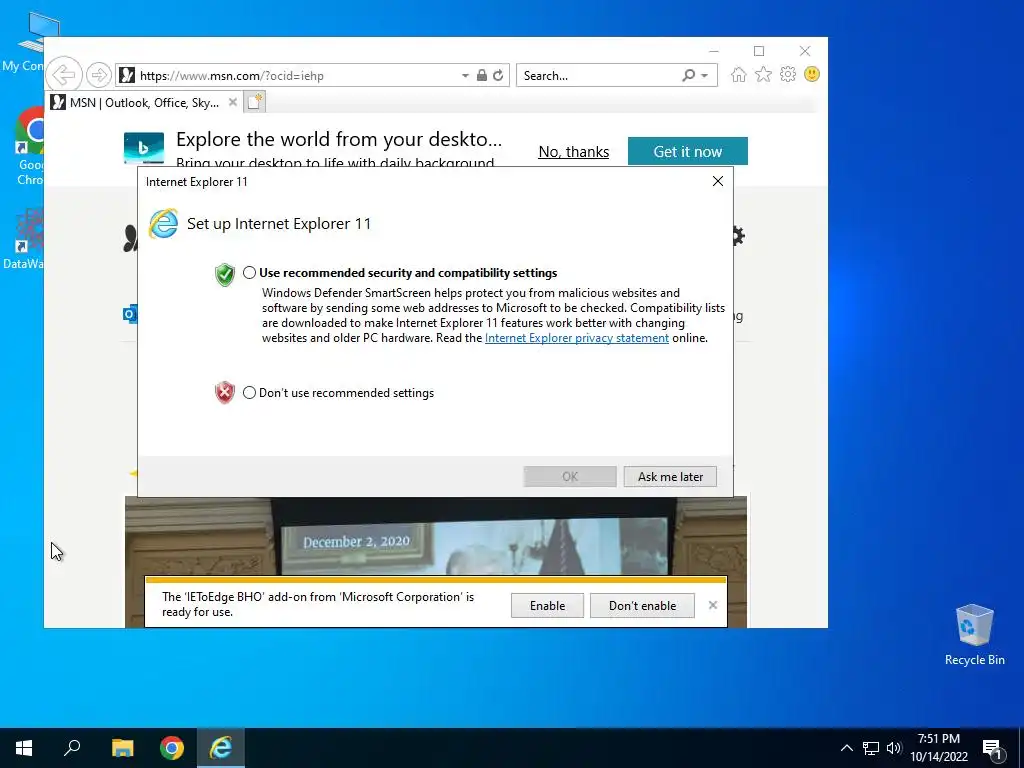
Task: Click the smiley feedback icon
Action: tap(812, 74)
